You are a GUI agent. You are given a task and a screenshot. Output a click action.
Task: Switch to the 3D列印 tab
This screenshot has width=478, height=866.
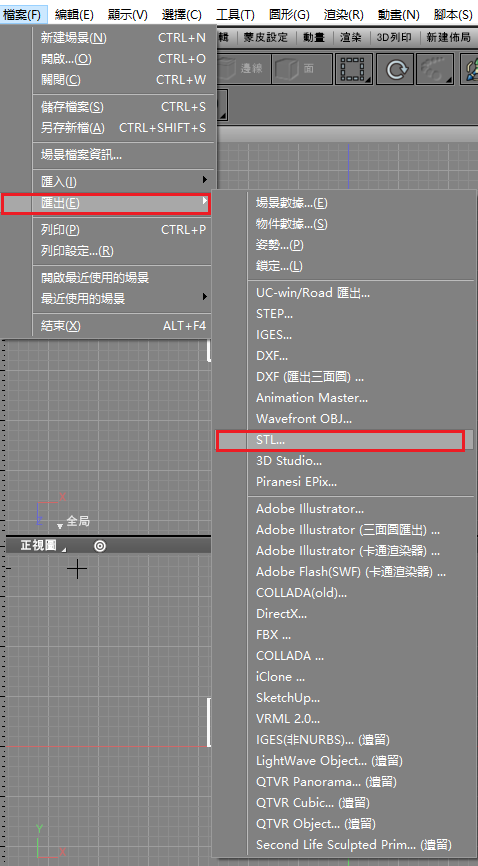(395, 38)
